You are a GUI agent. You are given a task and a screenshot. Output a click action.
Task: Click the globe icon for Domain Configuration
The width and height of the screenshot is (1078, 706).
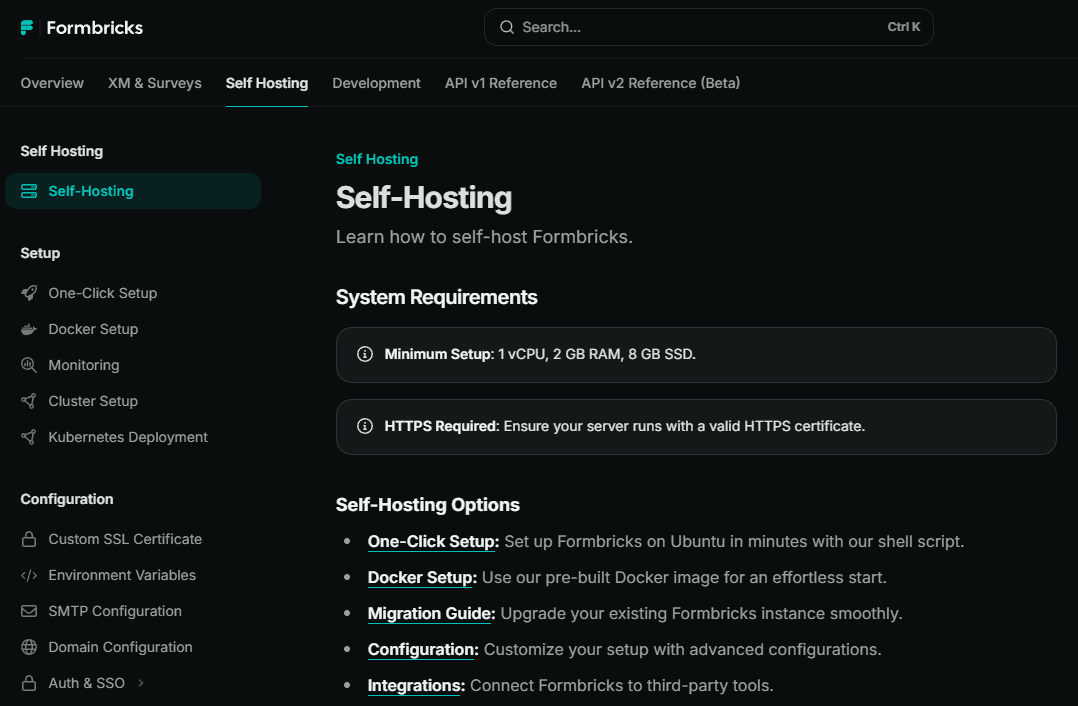pyautogui.click(x=29, y=647)
